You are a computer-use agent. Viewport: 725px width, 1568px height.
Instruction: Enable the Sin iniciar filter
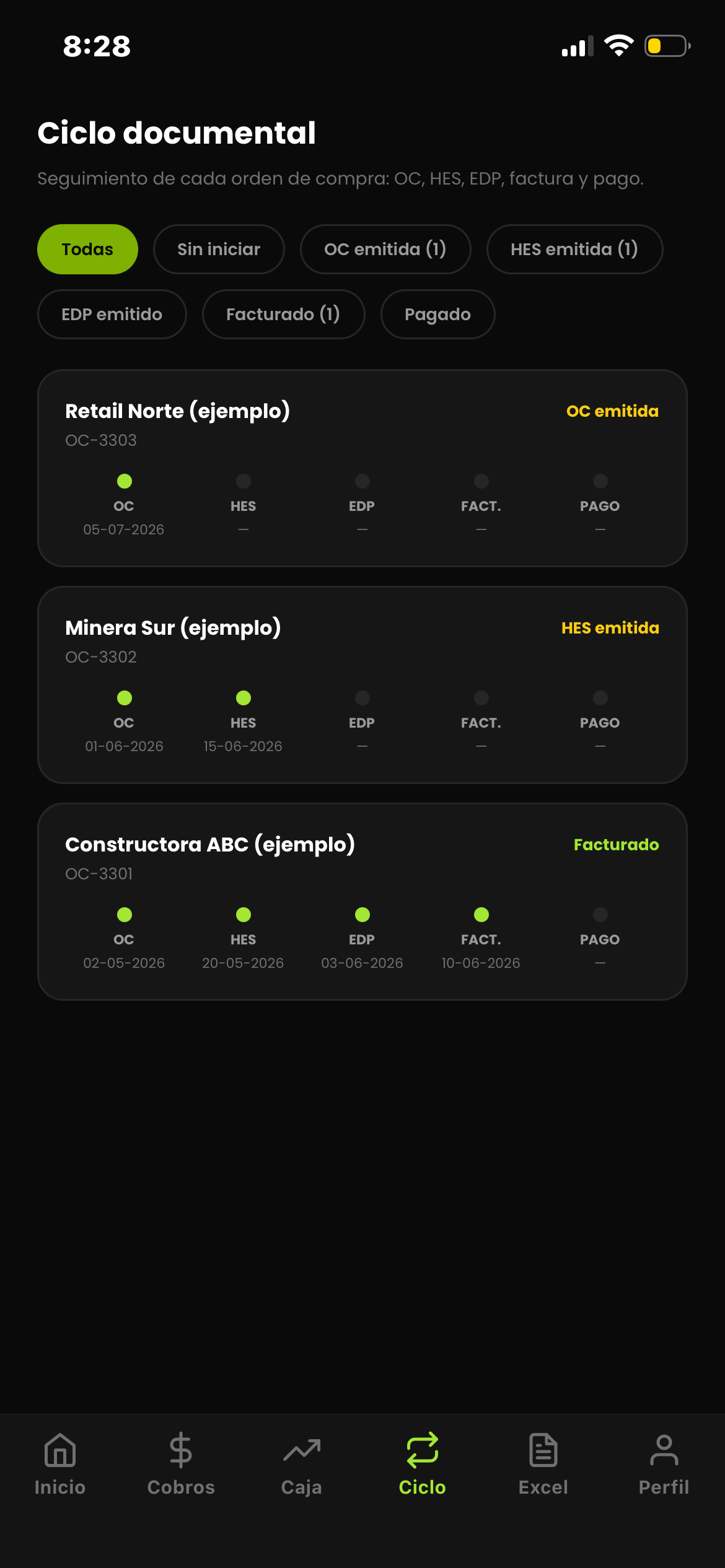pos(219,249)
